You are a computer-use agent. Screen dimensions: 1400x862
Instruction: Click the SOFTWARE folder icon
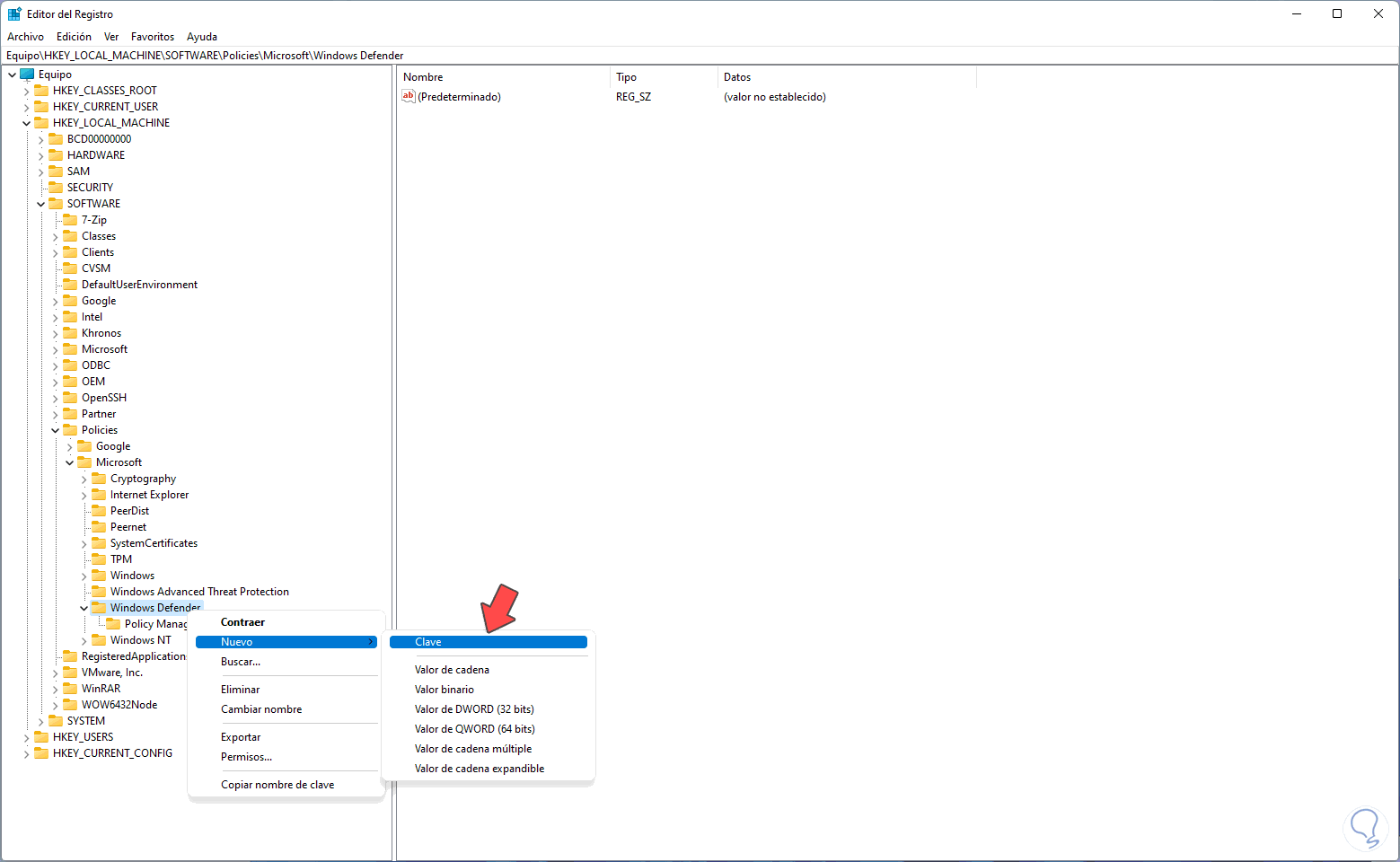click(x=56, y=204)
